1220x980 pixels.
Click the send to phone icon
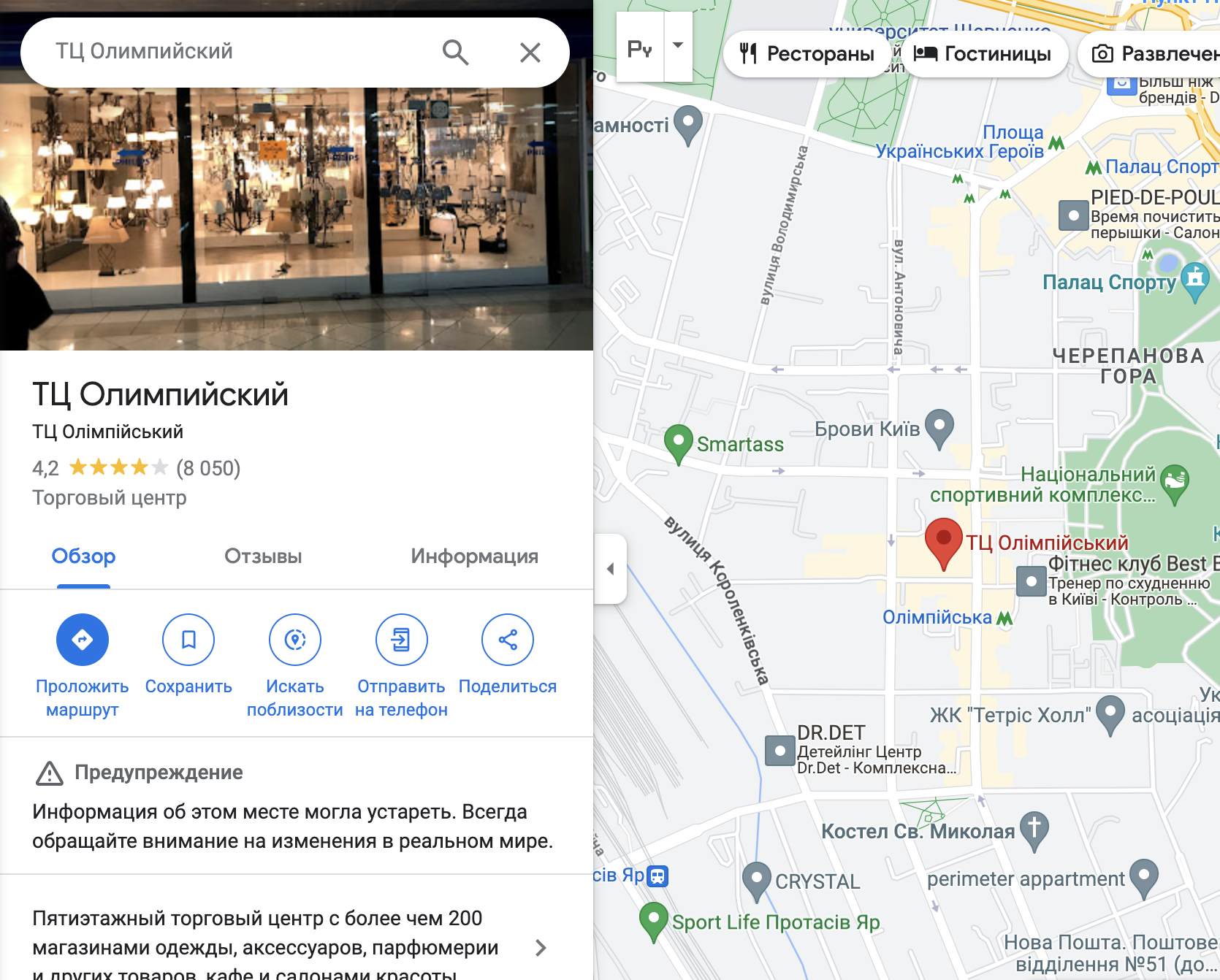point(401,640)
